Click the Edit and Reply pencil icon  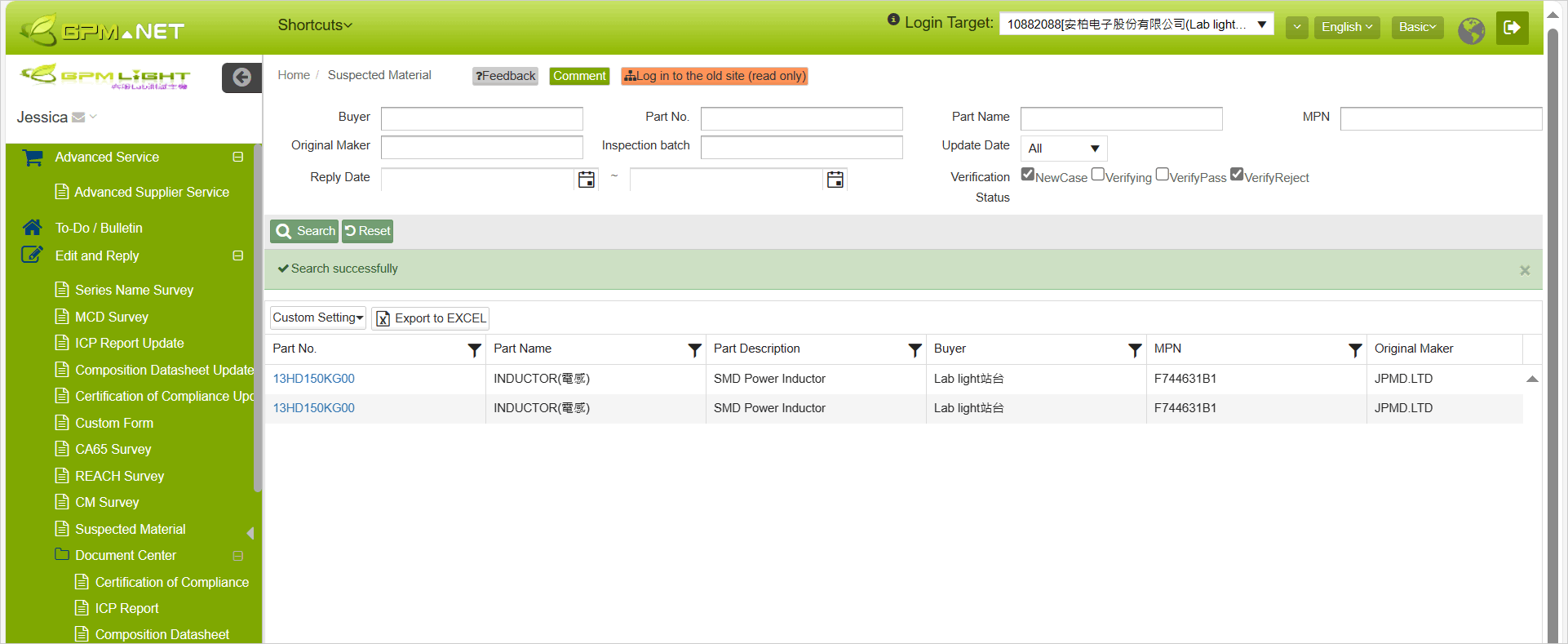(32, 255)
